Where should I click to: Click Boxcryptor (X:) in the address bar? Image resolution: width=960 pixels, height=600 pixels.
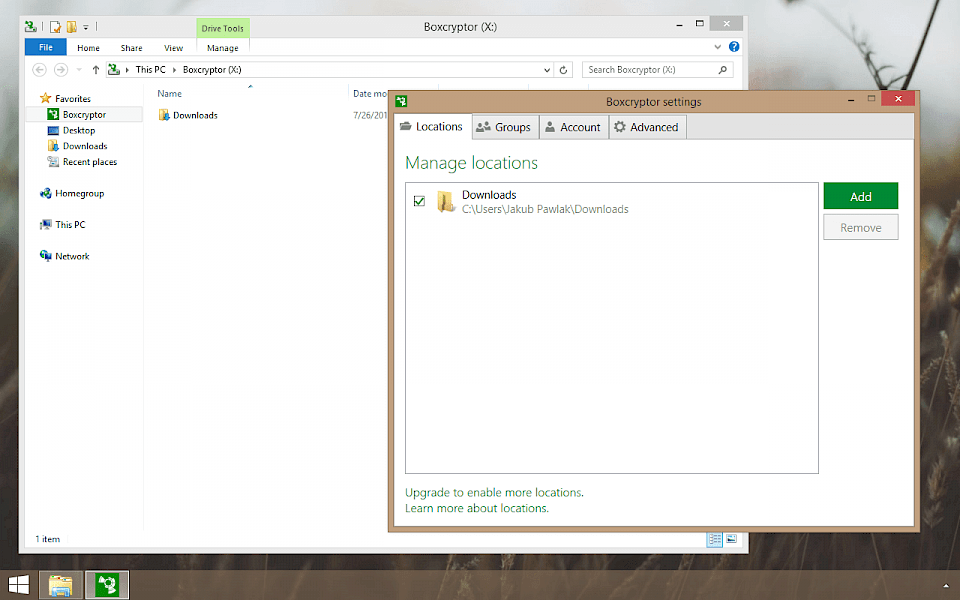pos(212,70)
